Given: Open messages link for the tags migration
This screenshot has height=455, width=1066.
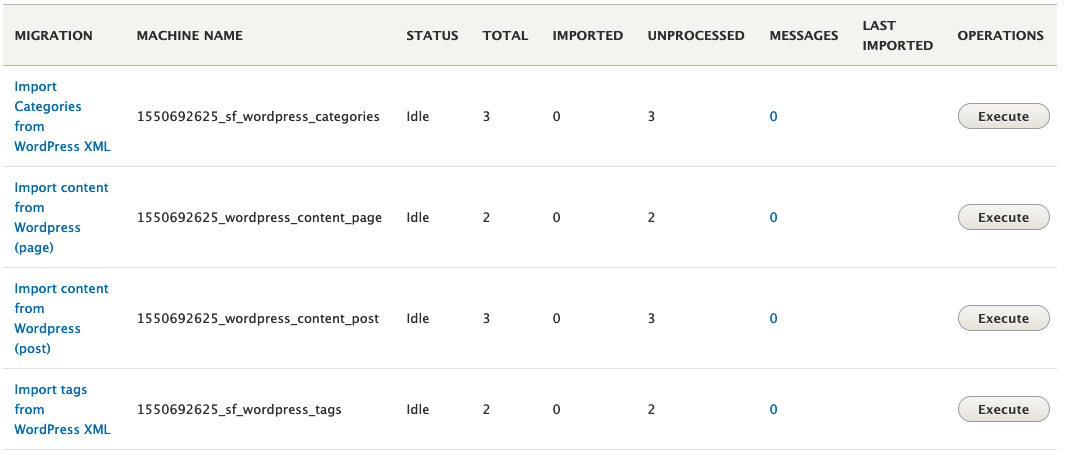Looking at the screenshot, I should pyautogui.click(x=773, y=409).
